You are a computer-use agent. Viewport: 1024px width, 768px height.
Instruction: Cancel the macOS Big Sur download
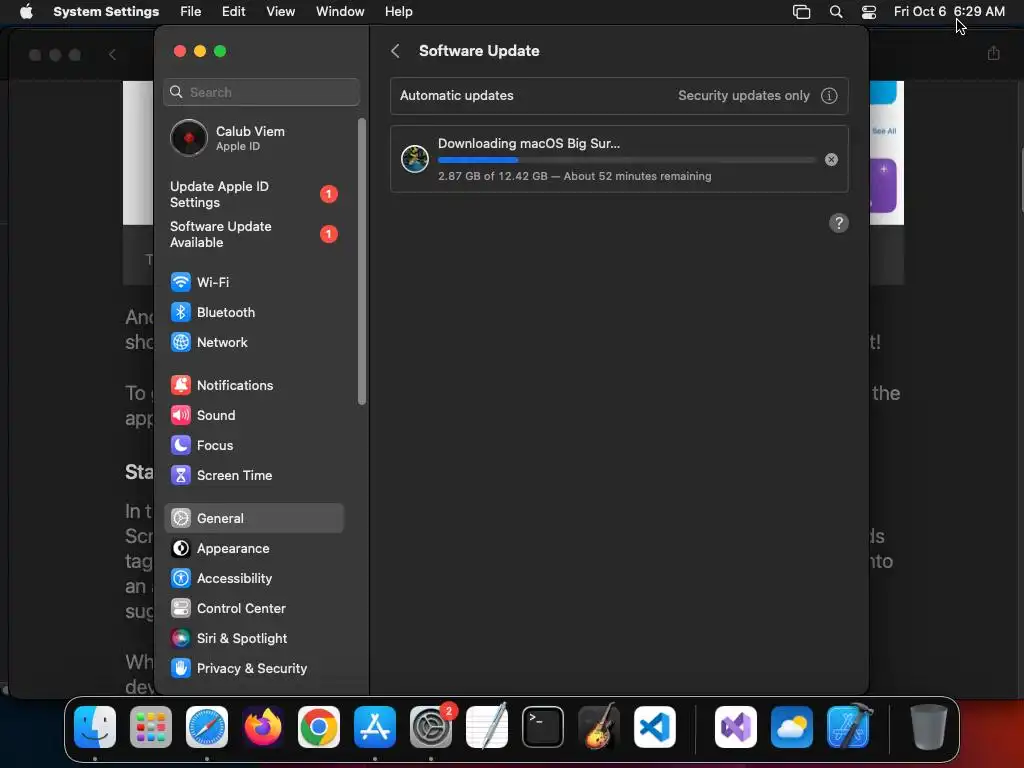pos(831,159)
